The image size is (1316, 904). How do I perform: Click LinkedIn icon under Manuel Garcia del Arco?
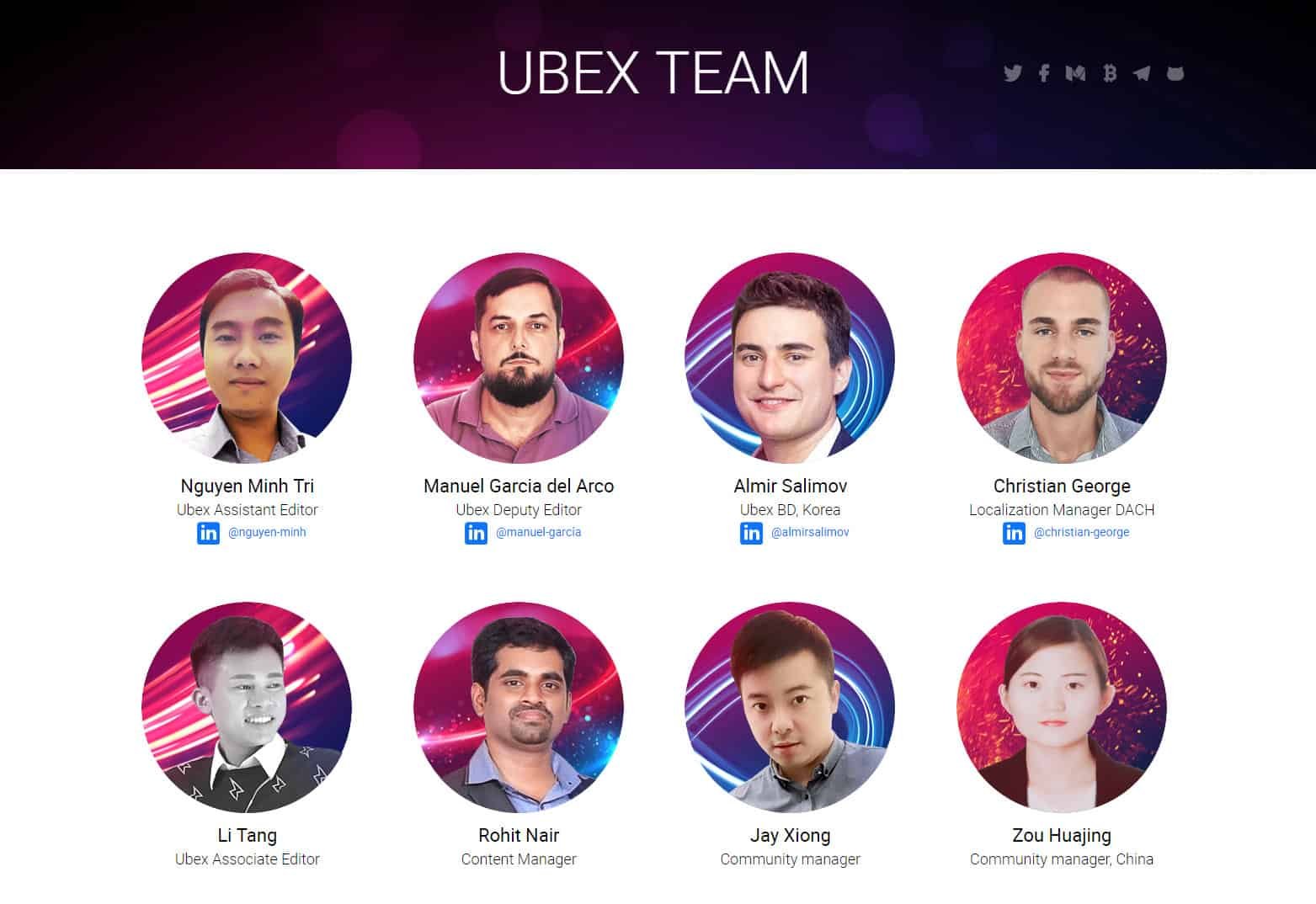coord(476,533)
